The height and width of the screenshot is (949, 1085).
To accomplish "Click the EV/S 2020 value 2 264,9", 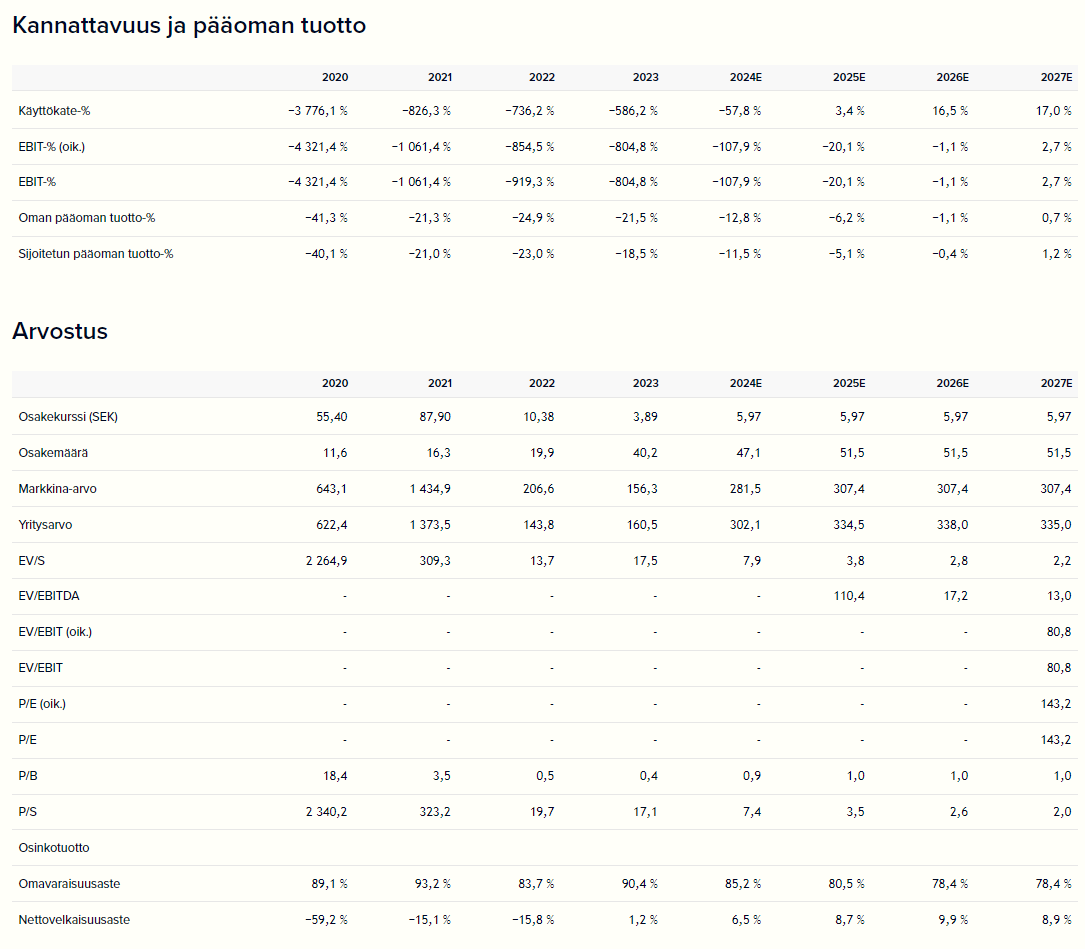I will coord(327,561).
